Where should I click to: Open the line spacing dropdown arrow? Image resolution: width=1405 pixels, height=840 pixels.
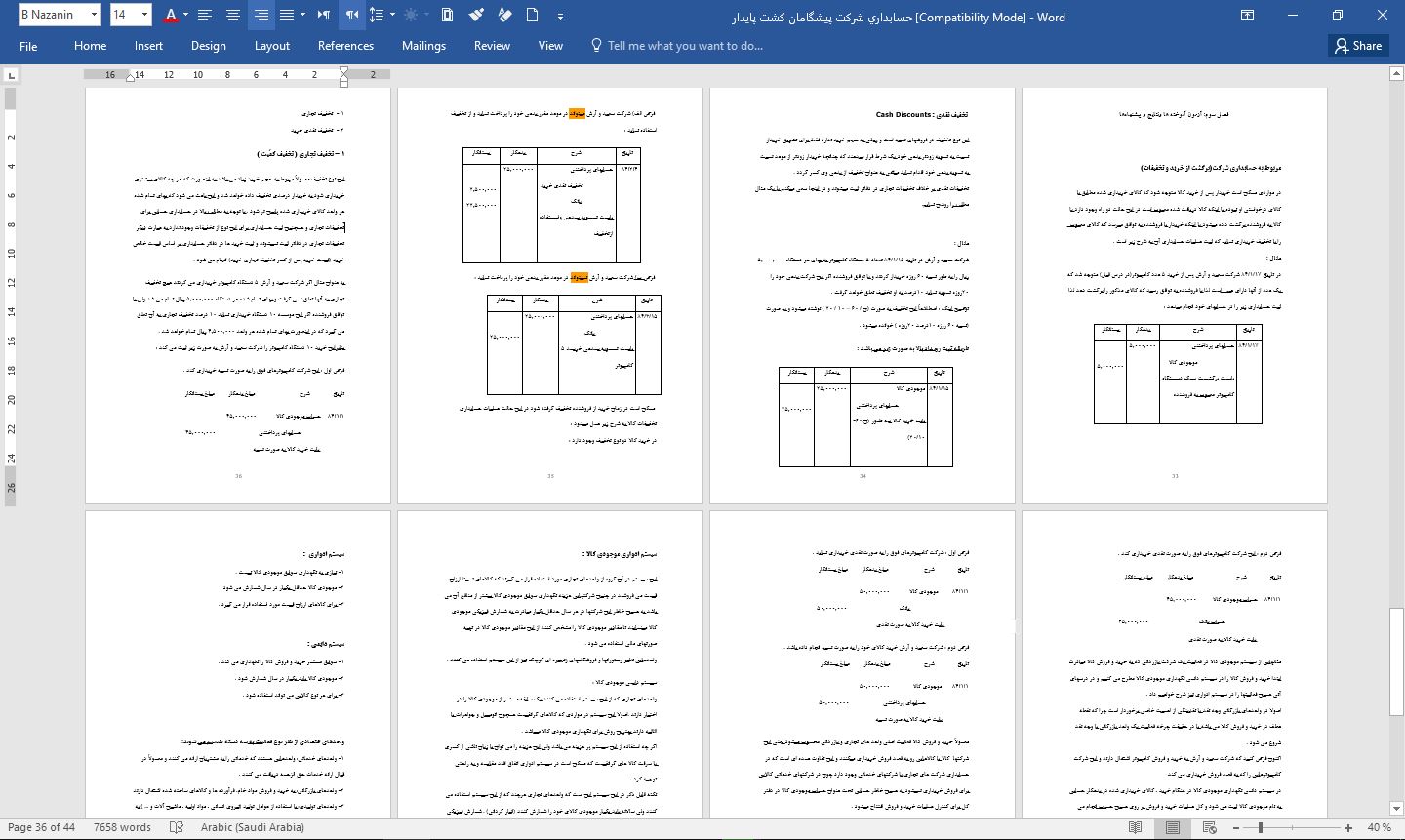pos(392,15)
